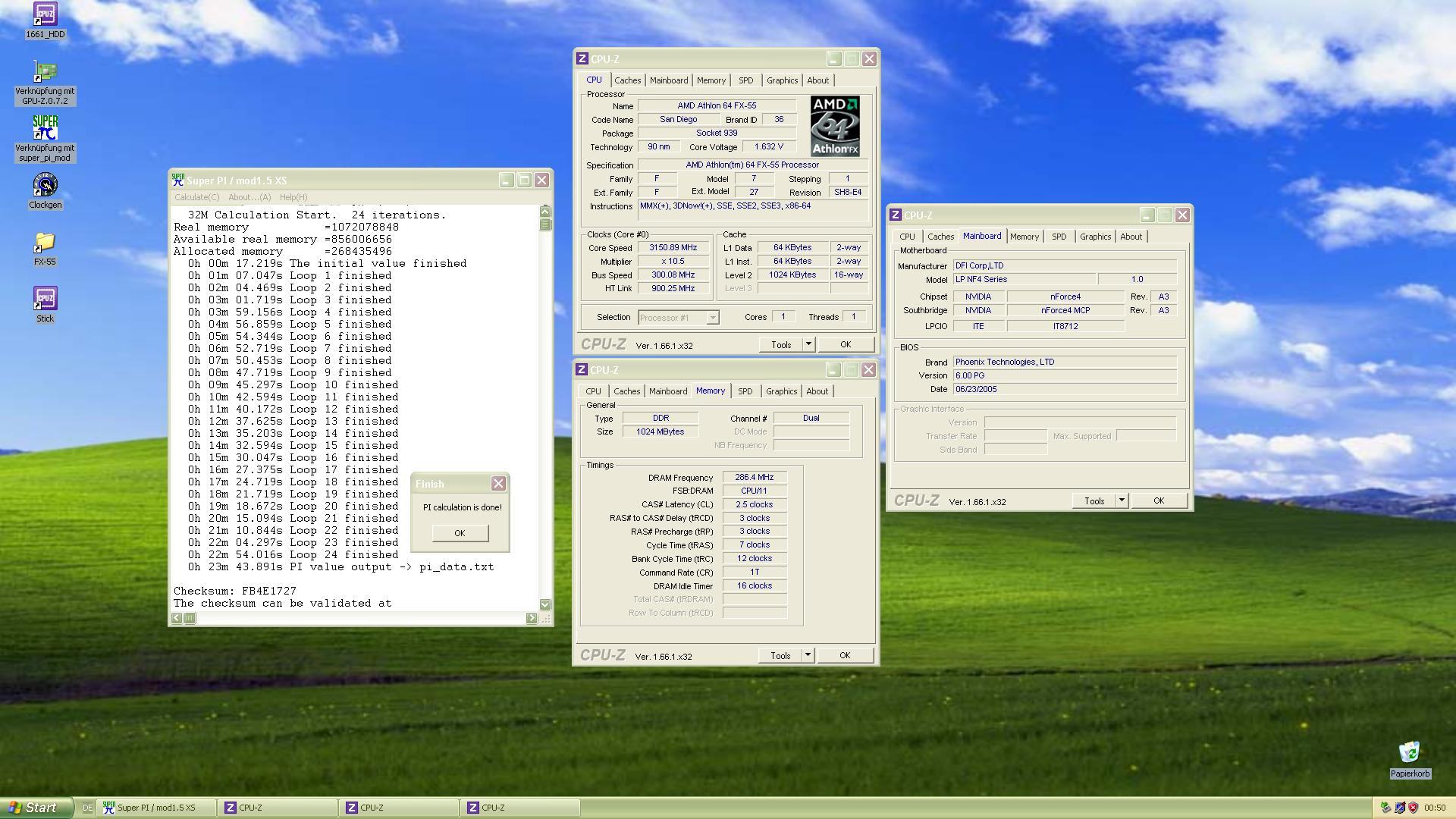
Task: Click the BIOS Version 6.00 PG field
Action: pyautogui.click(x=1065, y=375)
